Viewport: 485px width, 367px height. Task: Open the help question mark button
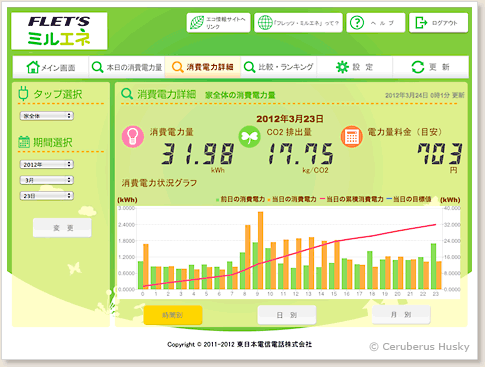point(376,23)
